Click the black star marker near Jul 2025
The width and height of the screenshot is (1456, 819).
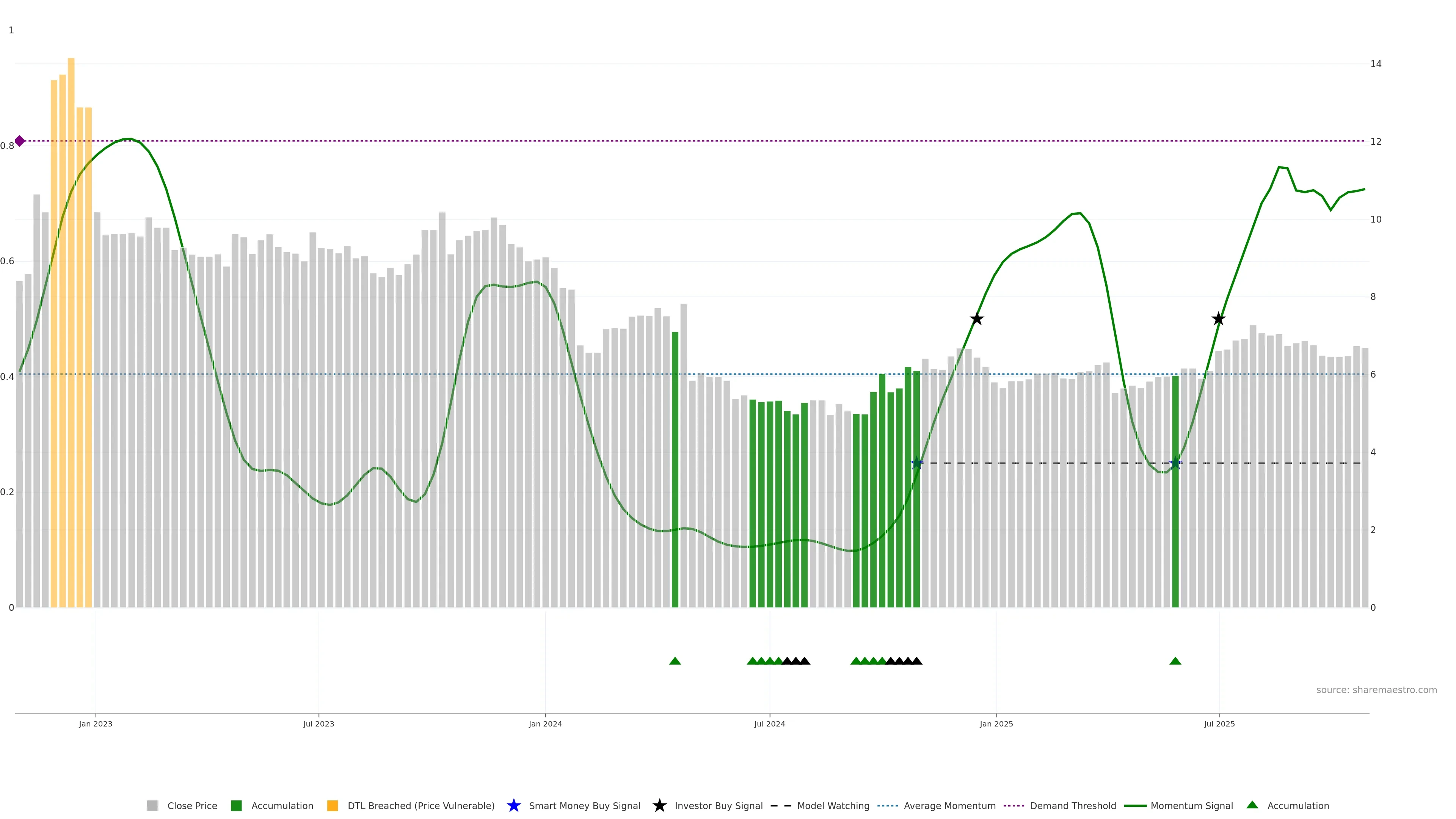pyautogui.click(x=1219, y=319)
